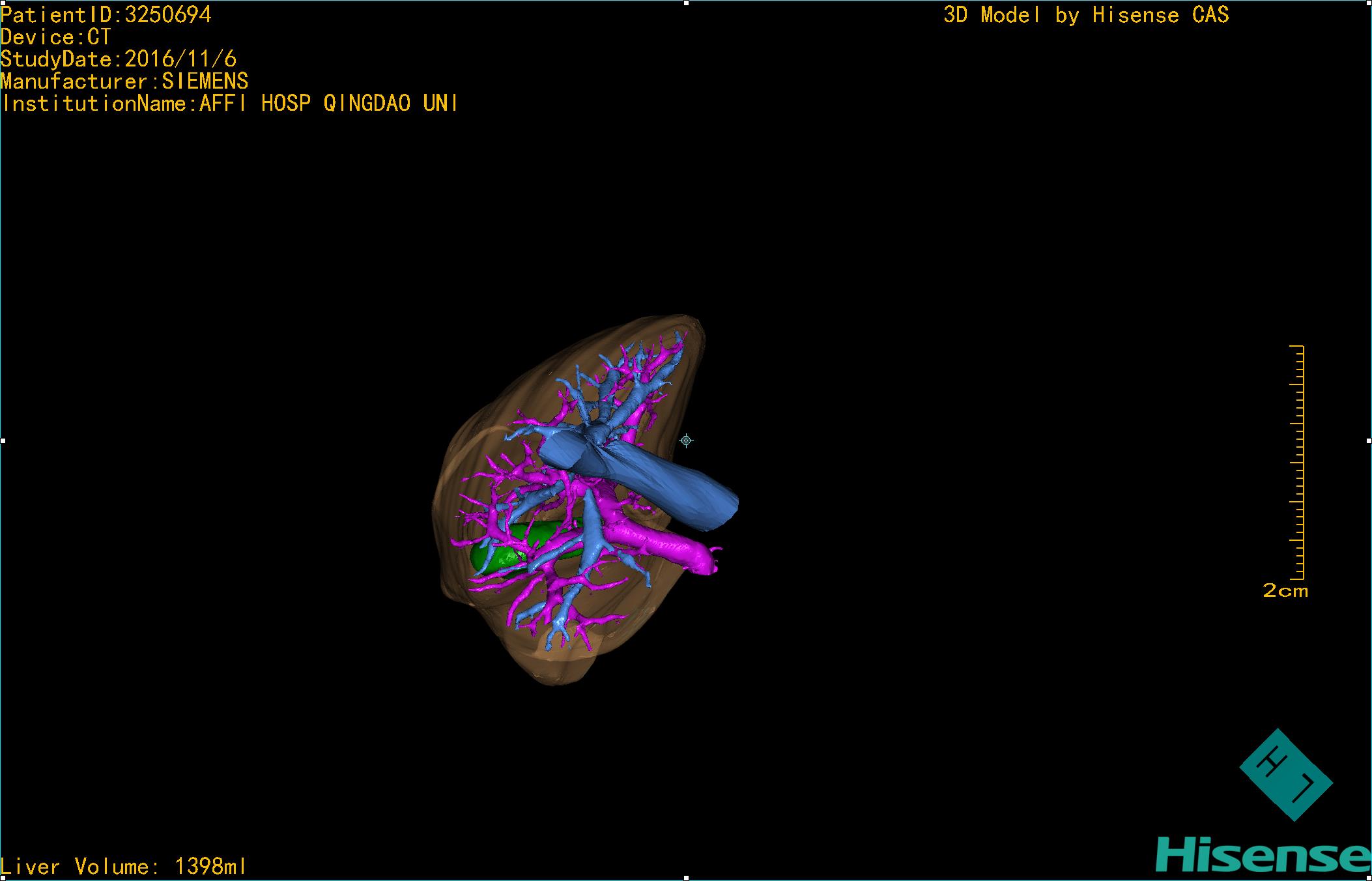This screenshot has width=1372, height=881.
Task: Click the bottom-center viewport border handle
Action: [686, 878]
